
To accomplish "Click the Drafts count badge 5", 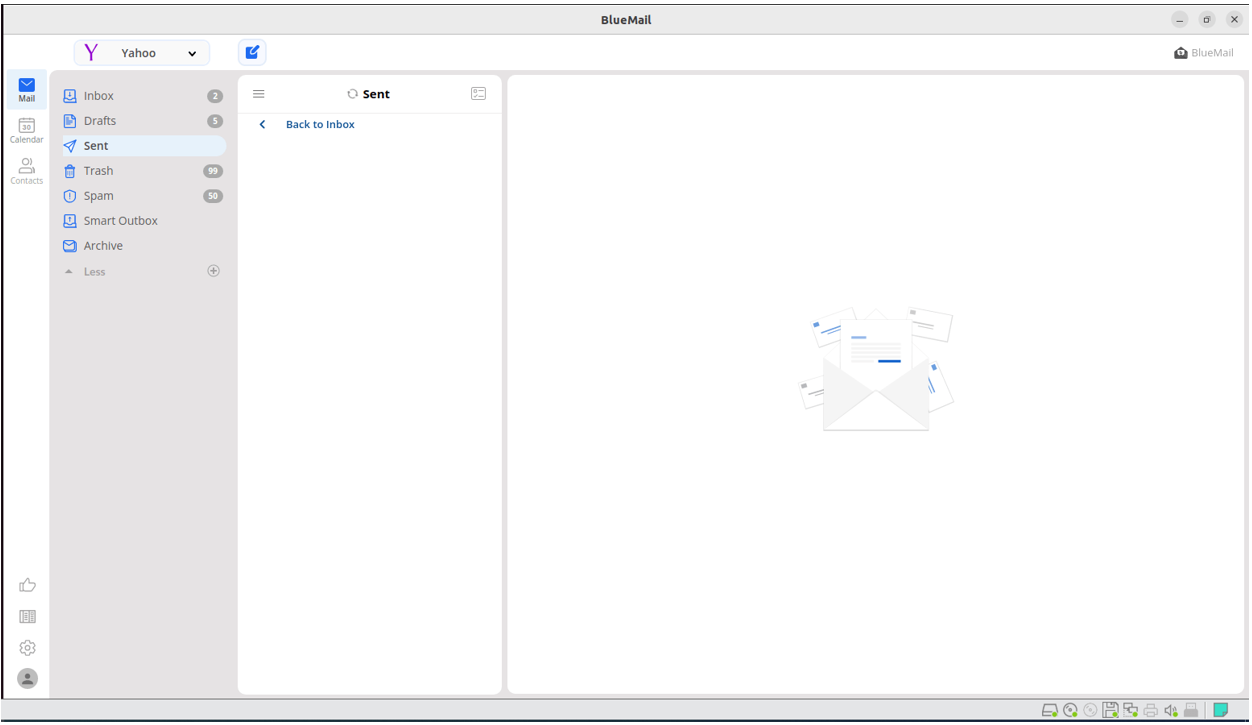I will coord(215,121).
